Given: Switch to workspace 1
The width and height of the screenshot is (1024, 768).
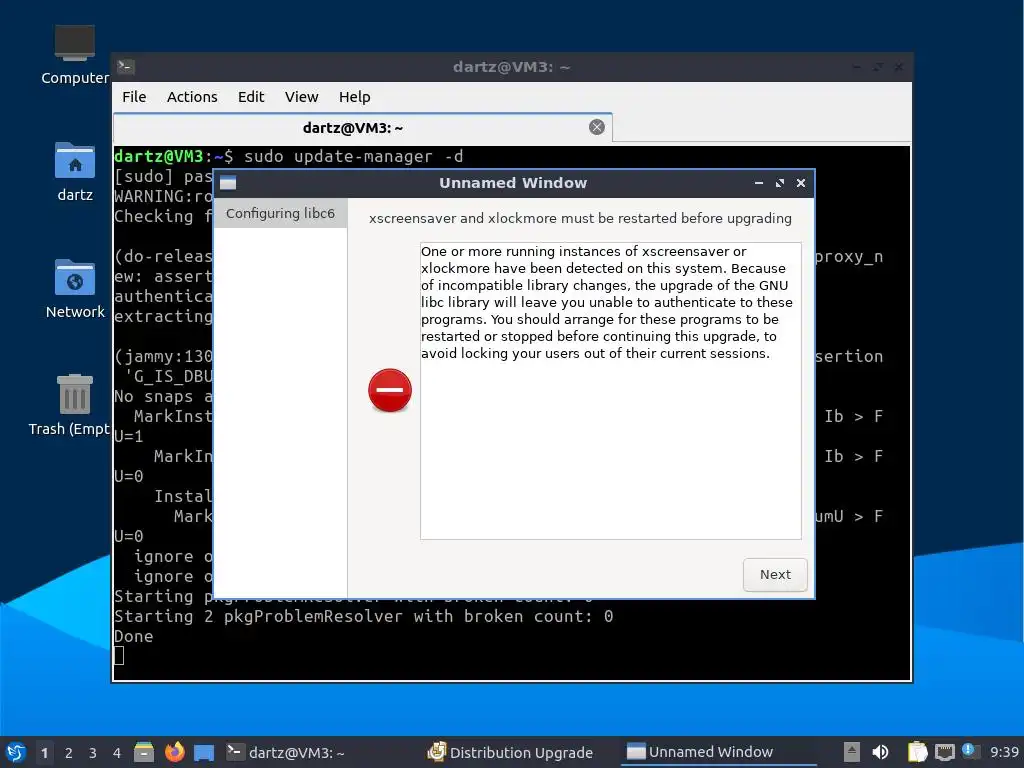Looking at the screenshot, I should pyautogui.click(x=44, y=753).
